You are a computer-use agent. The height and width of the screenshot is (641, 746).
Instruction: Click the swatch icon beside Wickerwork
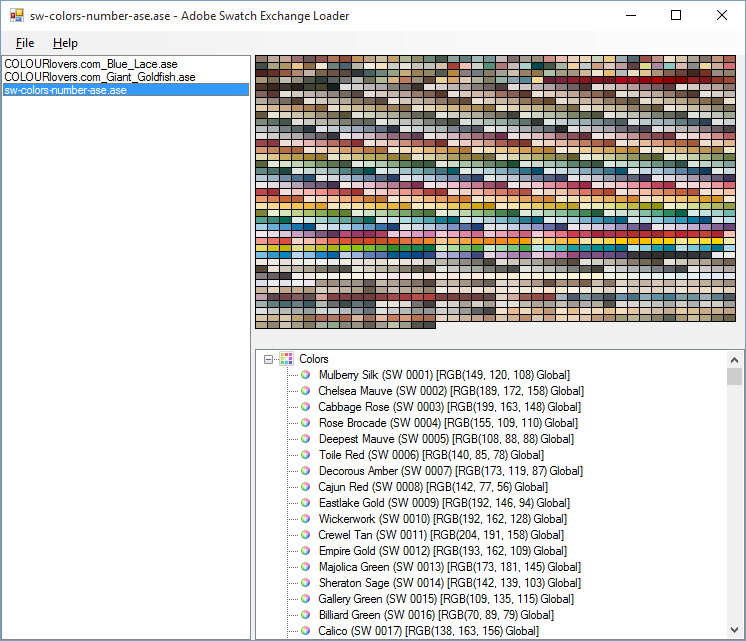click(x=305, y=519)
